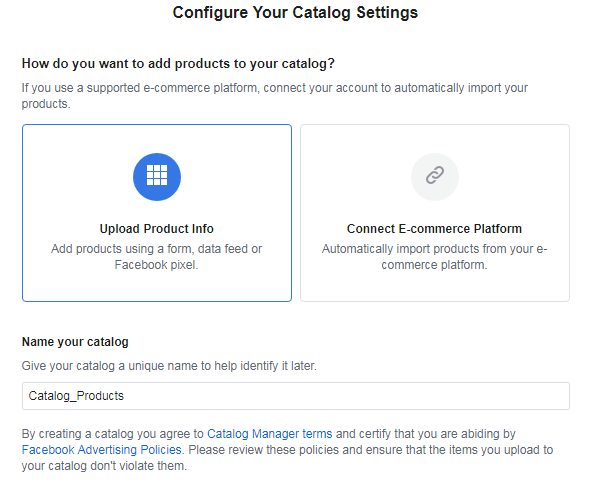
Task: Click the 'Configure Your Catalog Settings' heading
Action: (295, 12)
